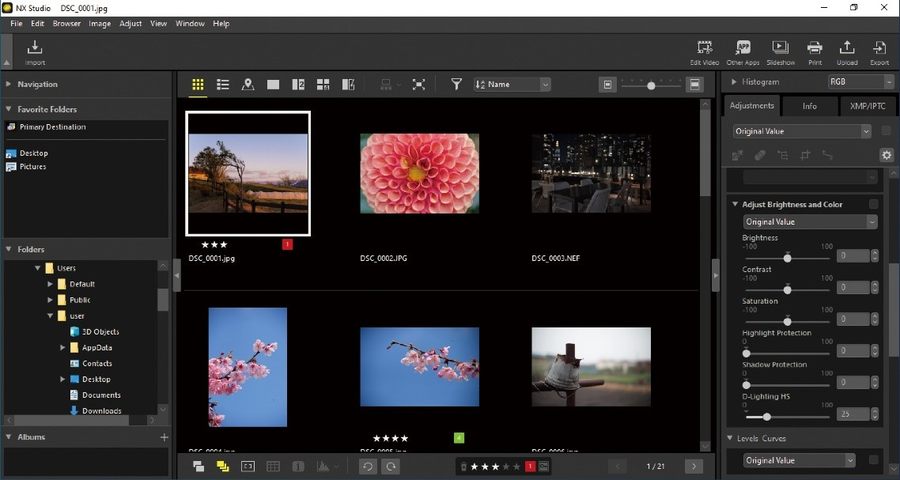Click the add album plus button
The width and height of the screenshot is (900, 480).
[164, 437]
